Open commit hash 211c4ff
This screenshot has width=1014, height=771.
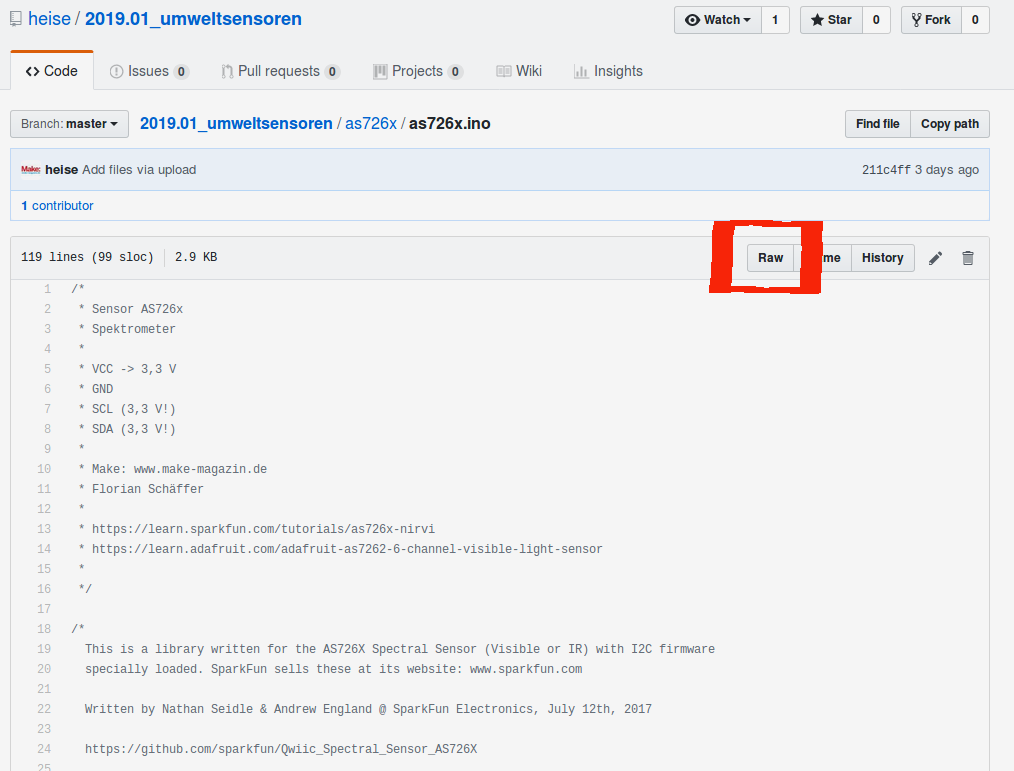pyautogui.click(x=886, y=169)
